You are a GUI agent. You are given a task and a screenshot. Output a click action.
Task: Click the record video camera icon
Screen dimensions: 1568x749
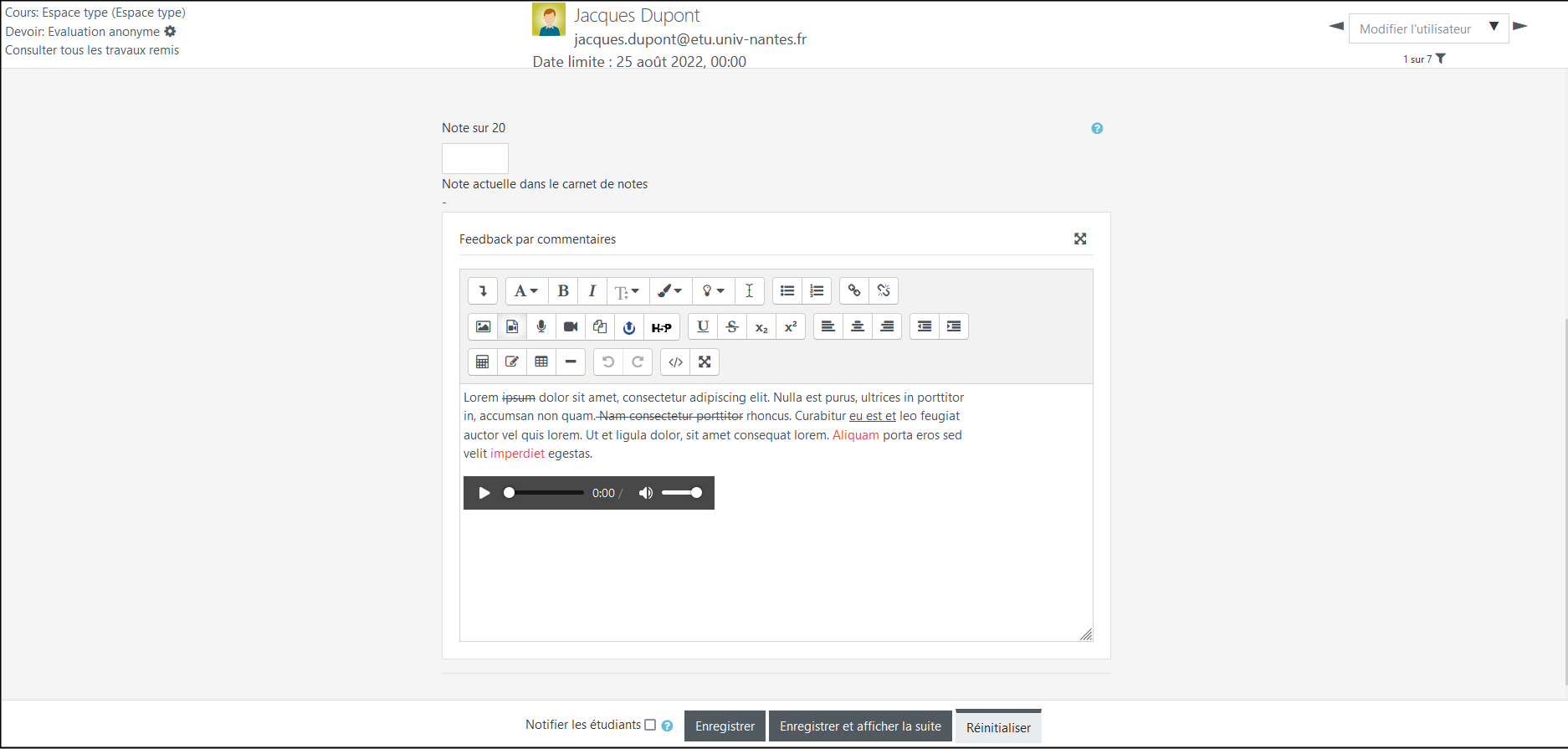coord(571,327)
